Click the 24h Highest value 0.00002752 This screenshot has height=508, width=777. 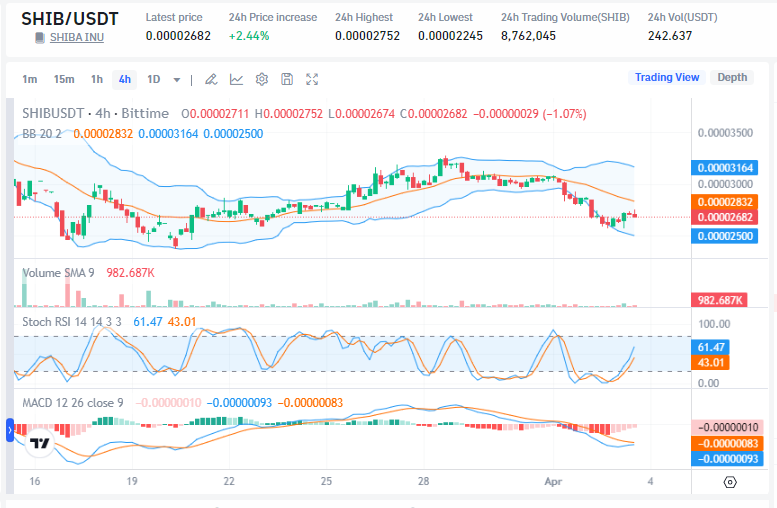(367, 36)
